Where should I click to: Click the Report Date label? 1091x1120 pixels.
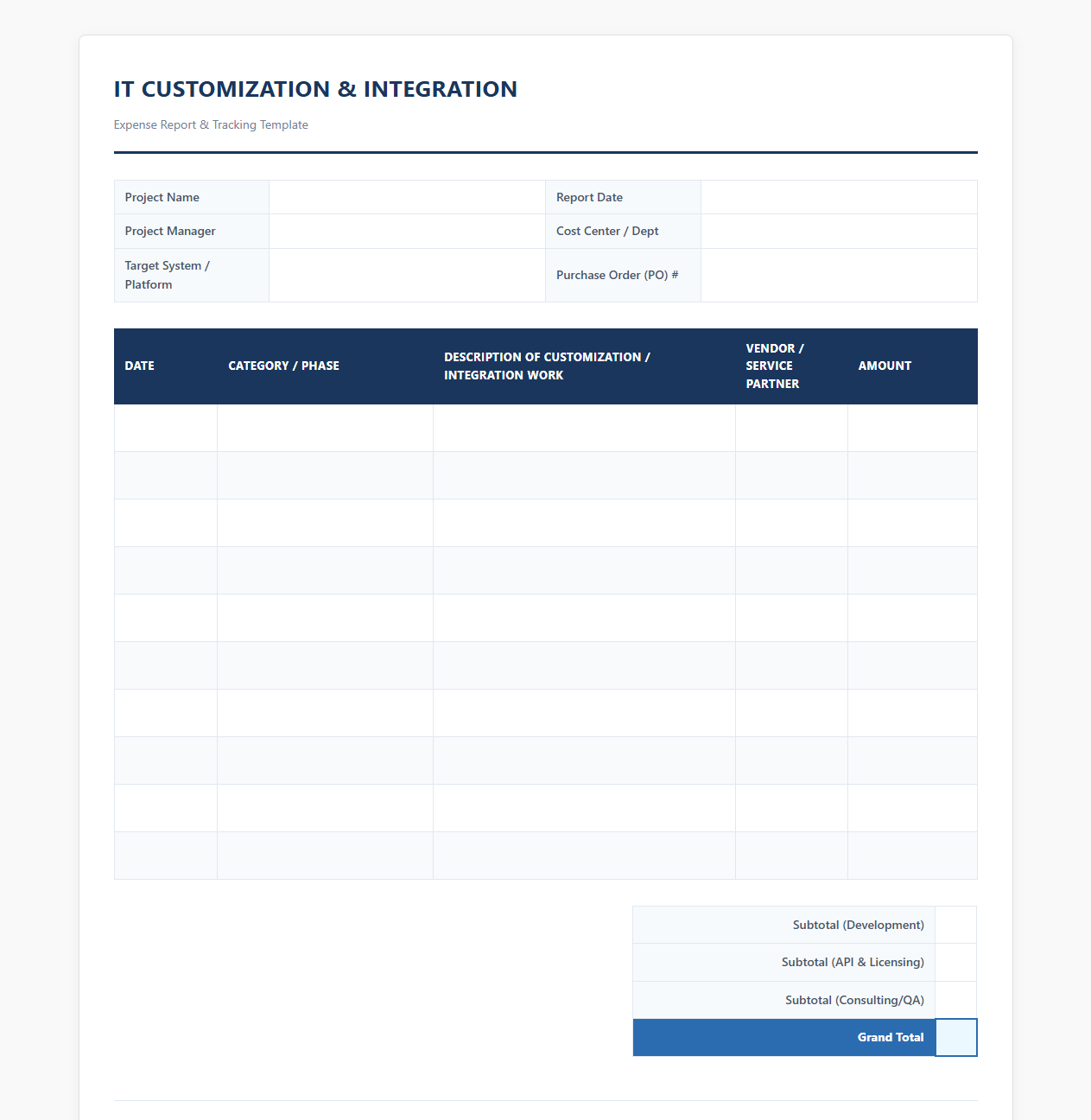[x=589, y=197]
